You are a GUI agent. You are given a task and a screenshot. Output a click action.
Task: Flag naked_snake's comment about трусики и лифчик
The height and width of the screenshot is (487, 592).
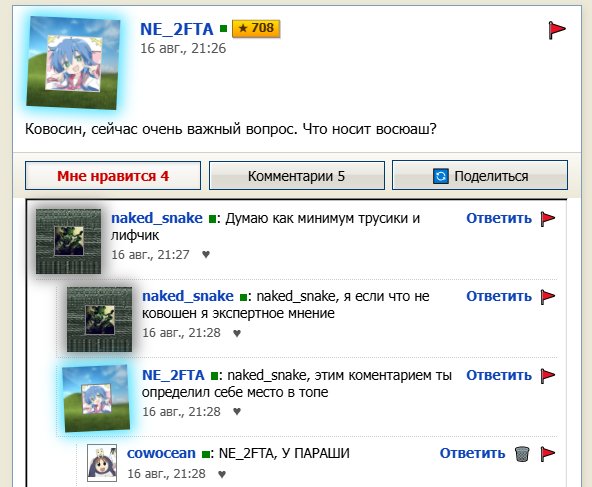(547, 219)
